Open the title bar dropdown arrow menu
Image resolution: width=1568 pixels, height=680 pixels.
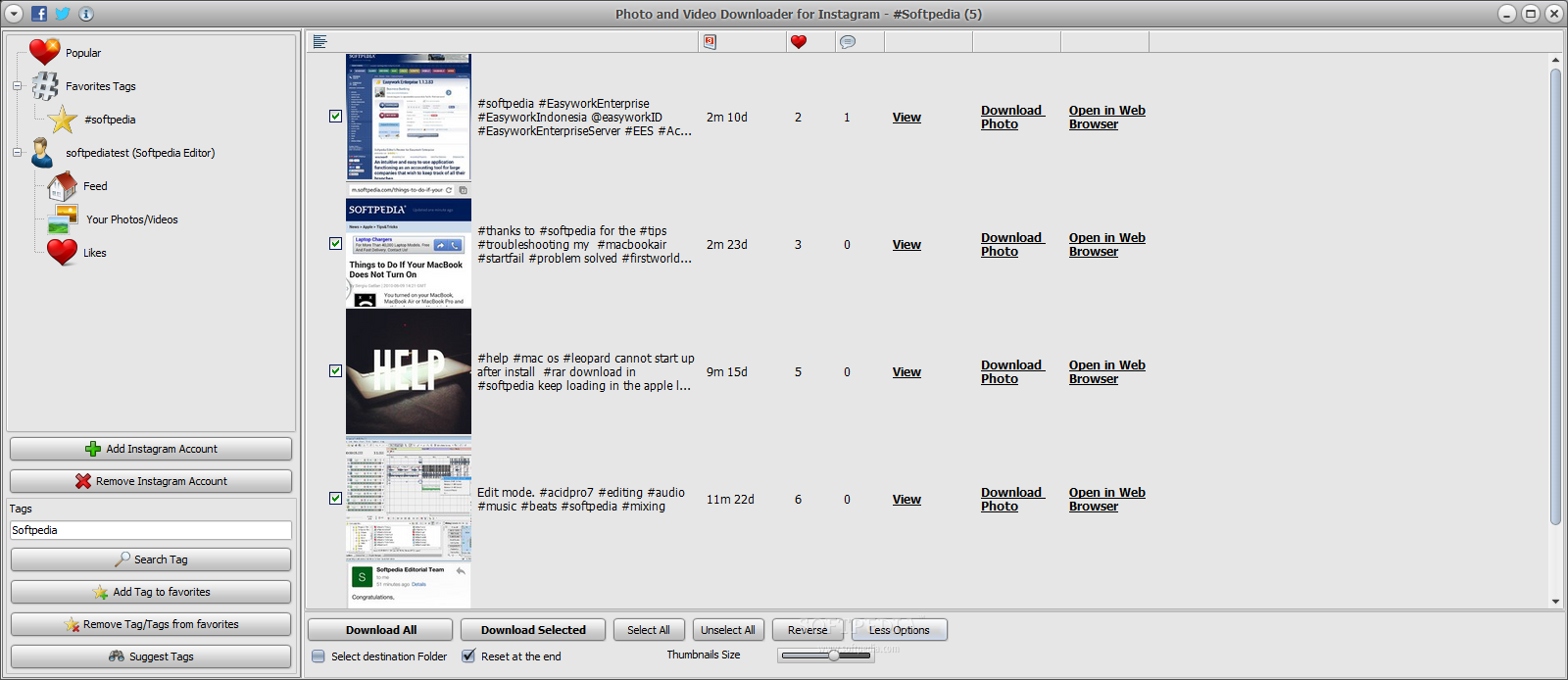[x=14, y=14]
